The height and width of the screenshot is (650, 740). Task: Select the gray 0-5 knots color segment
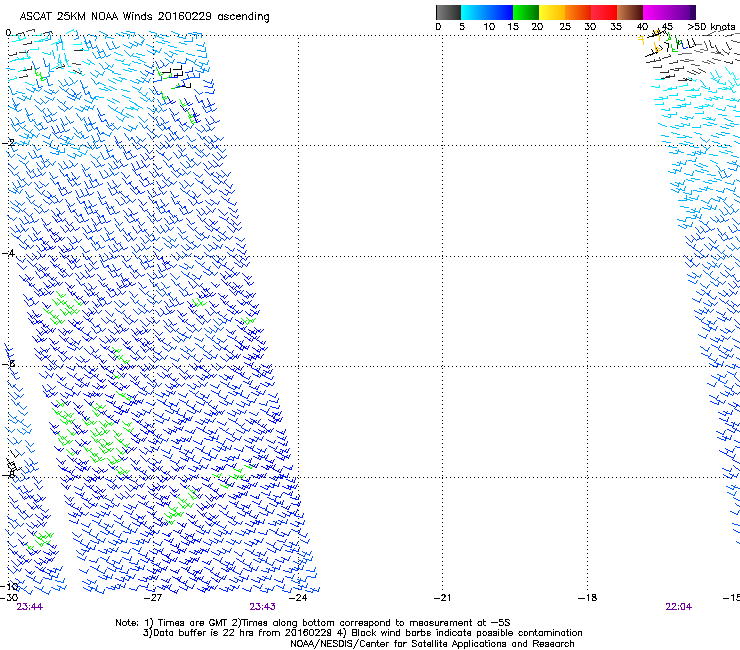(x=448, y=12)
